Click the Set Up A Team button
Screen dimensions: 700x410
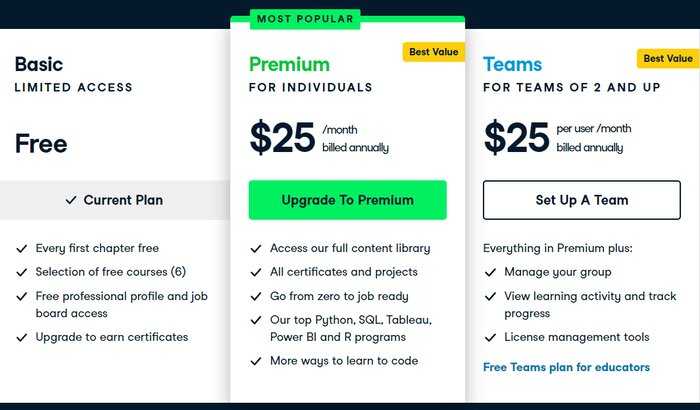[x=582, y=200]
